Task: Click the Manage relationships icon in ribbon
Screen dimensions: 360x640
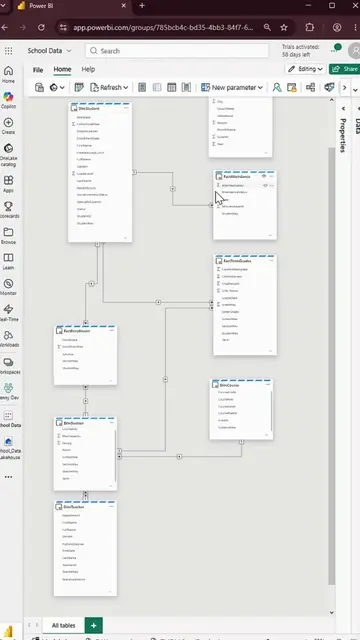Action: [311, 87]
